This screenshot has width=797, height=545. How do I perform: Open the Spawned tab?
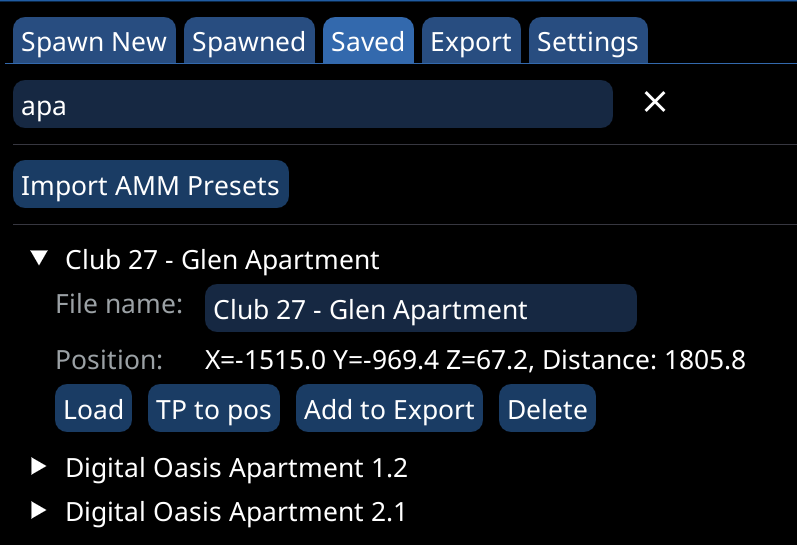pyautogui.click(x=248, y=42)
